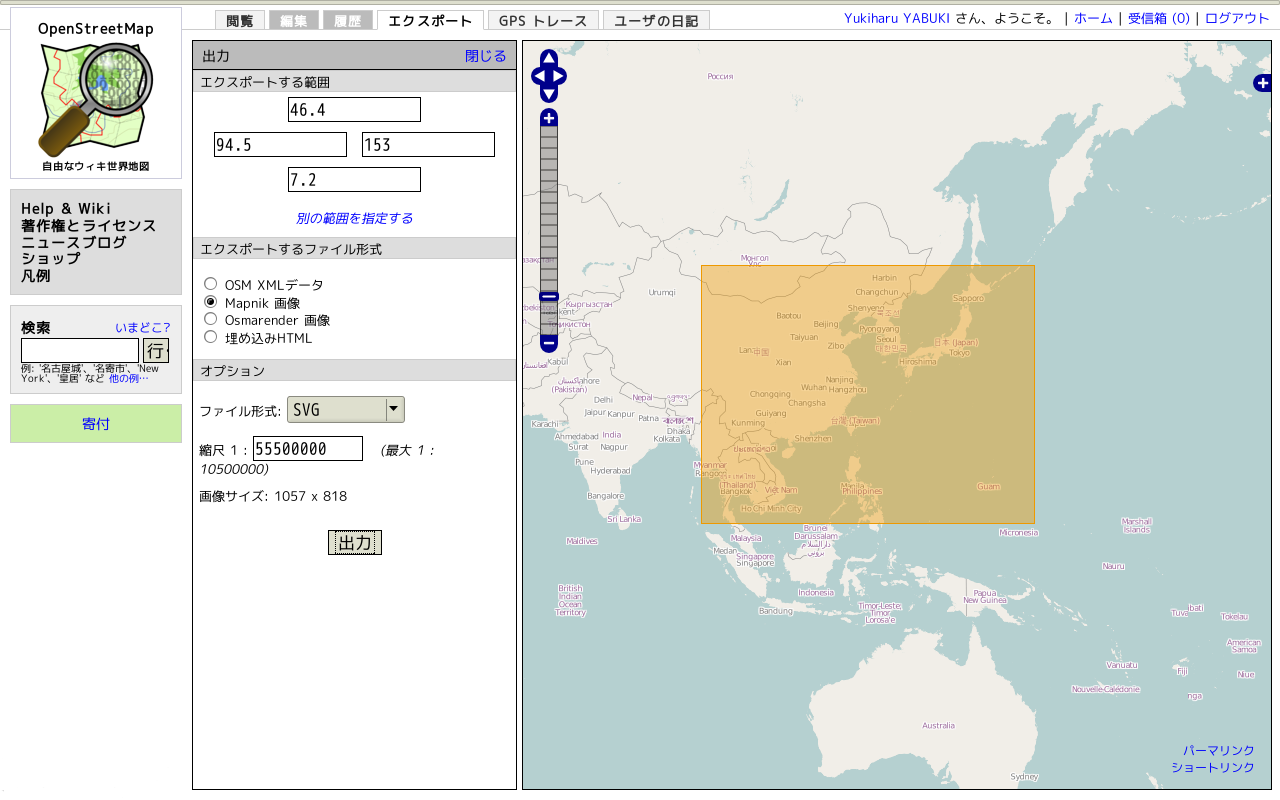This screenshot has height=800, width=1280.
Task: Open 著作権とライセンス link
Action: click(x=89, y=226)
